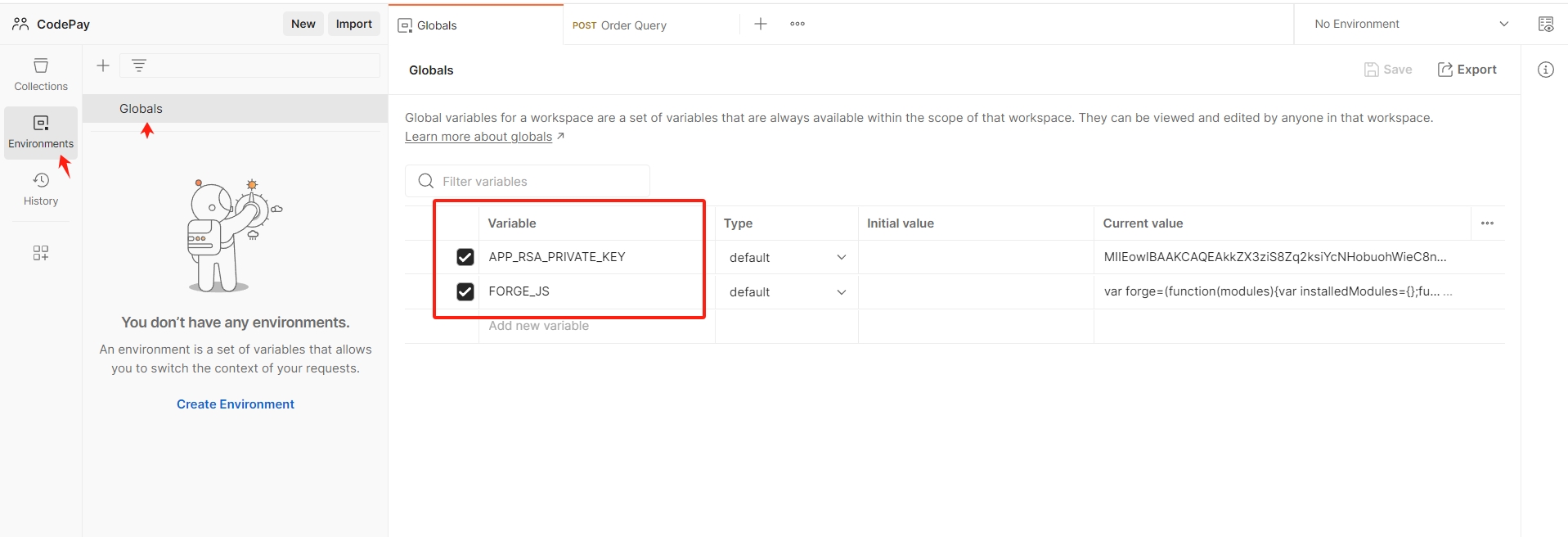Click the Type column header
1568x537 pixels.
tap(738, 223)
